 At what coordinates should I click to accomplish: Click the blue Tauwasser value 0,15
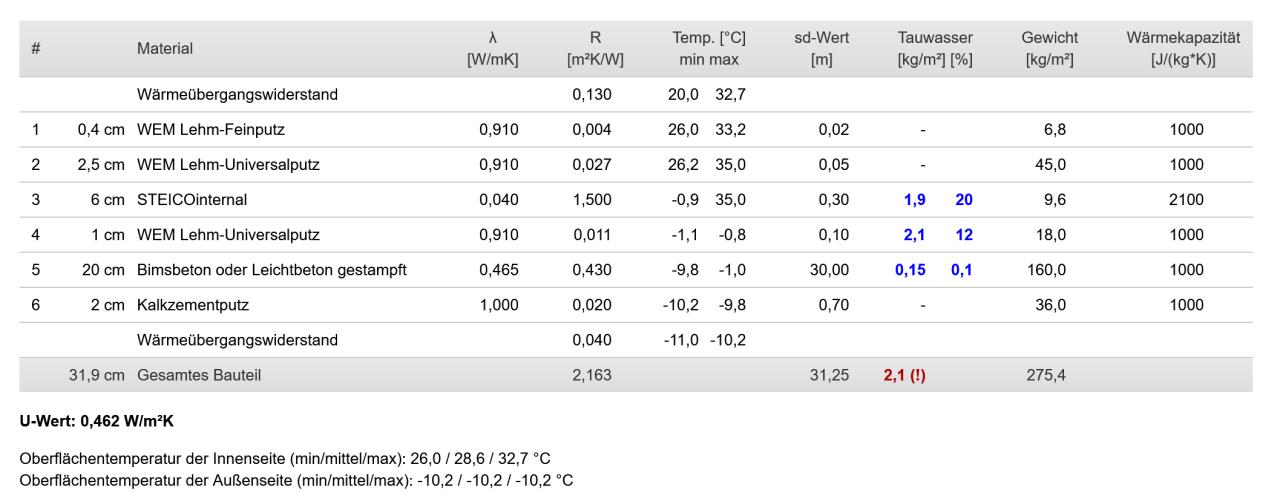[910, 270]
